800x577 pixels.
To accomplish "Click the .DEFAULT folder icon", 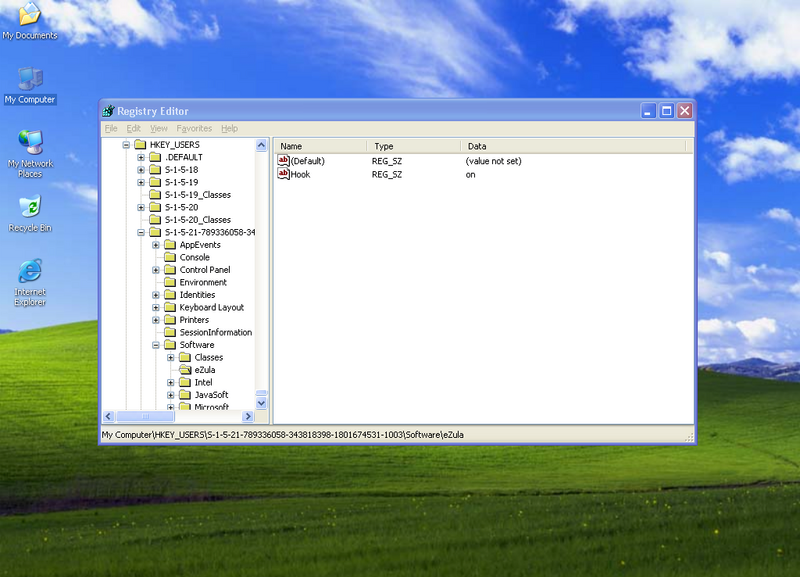I will [x=155, y=157].
